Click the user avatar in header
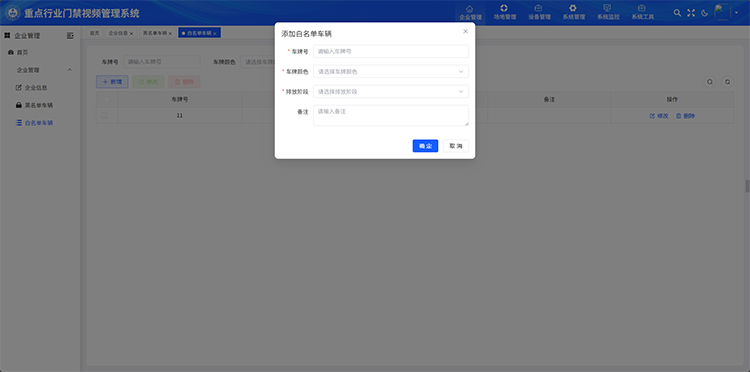Viewport: 750px width, 372px height. point(722,12)
